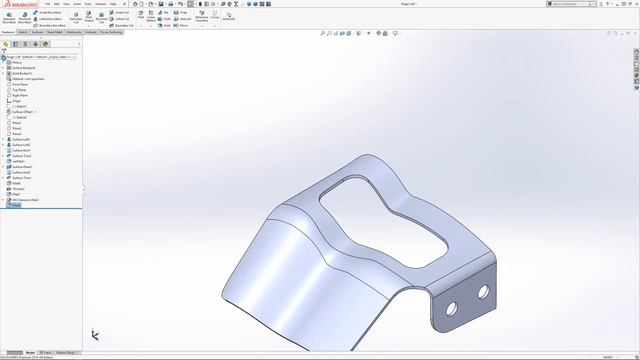Pick the Boundary Boss/Base command
Viewport: 640px width, 360px height.
click(49, 25)
